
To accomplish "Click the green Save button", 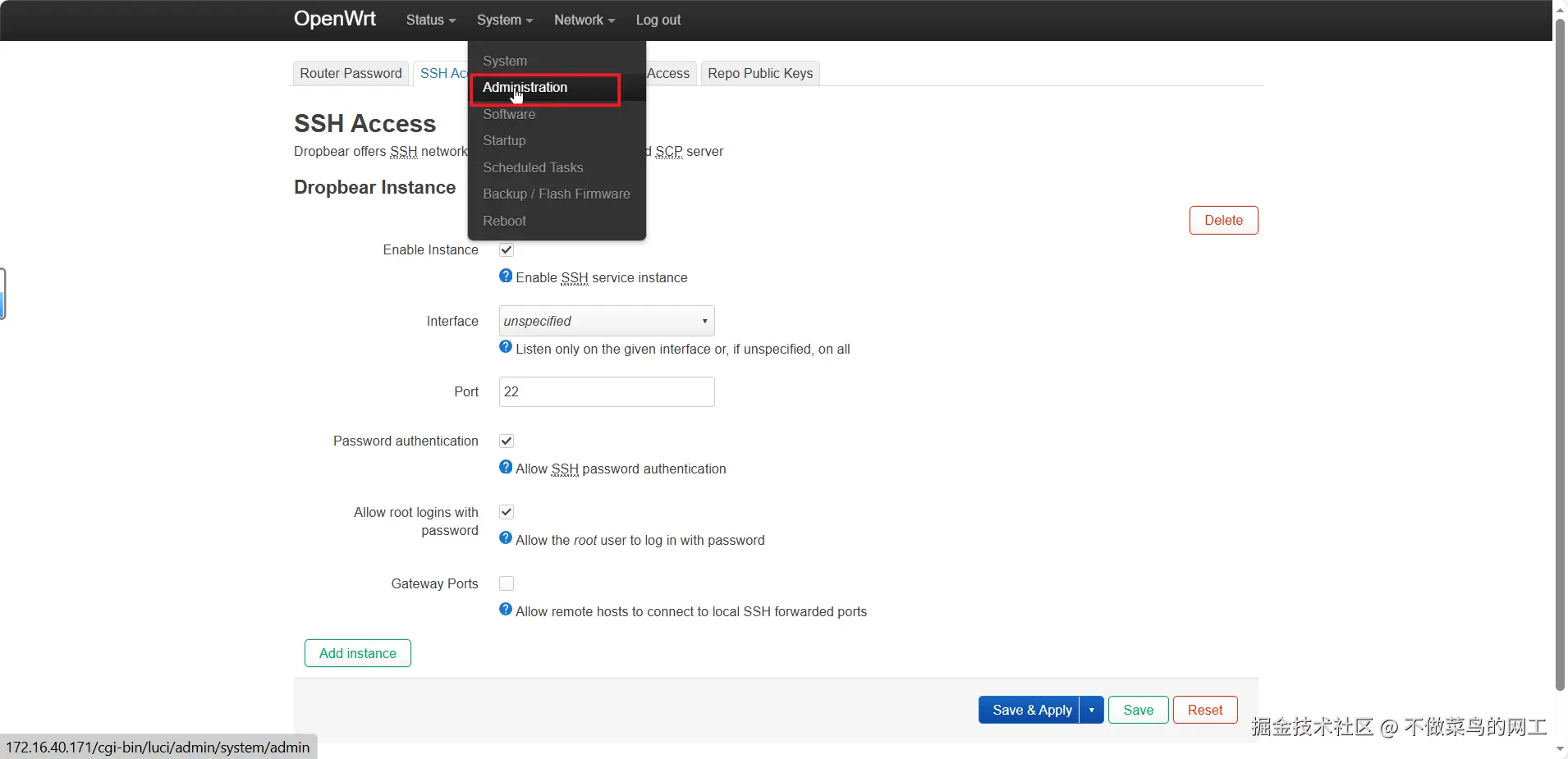I will [x=1138, y=710].
